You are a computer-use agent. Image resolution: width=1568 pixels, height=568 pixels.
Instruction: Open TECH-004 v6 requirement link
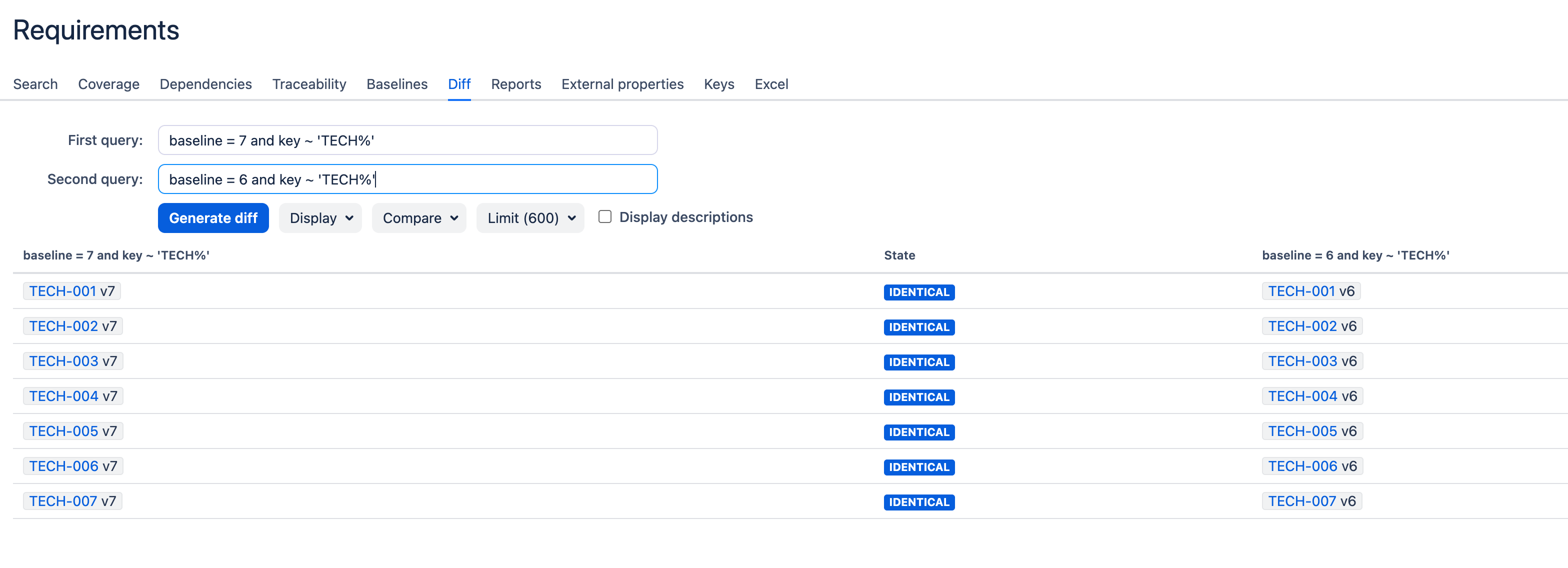pyautogui.click(x=1302, y=396)
